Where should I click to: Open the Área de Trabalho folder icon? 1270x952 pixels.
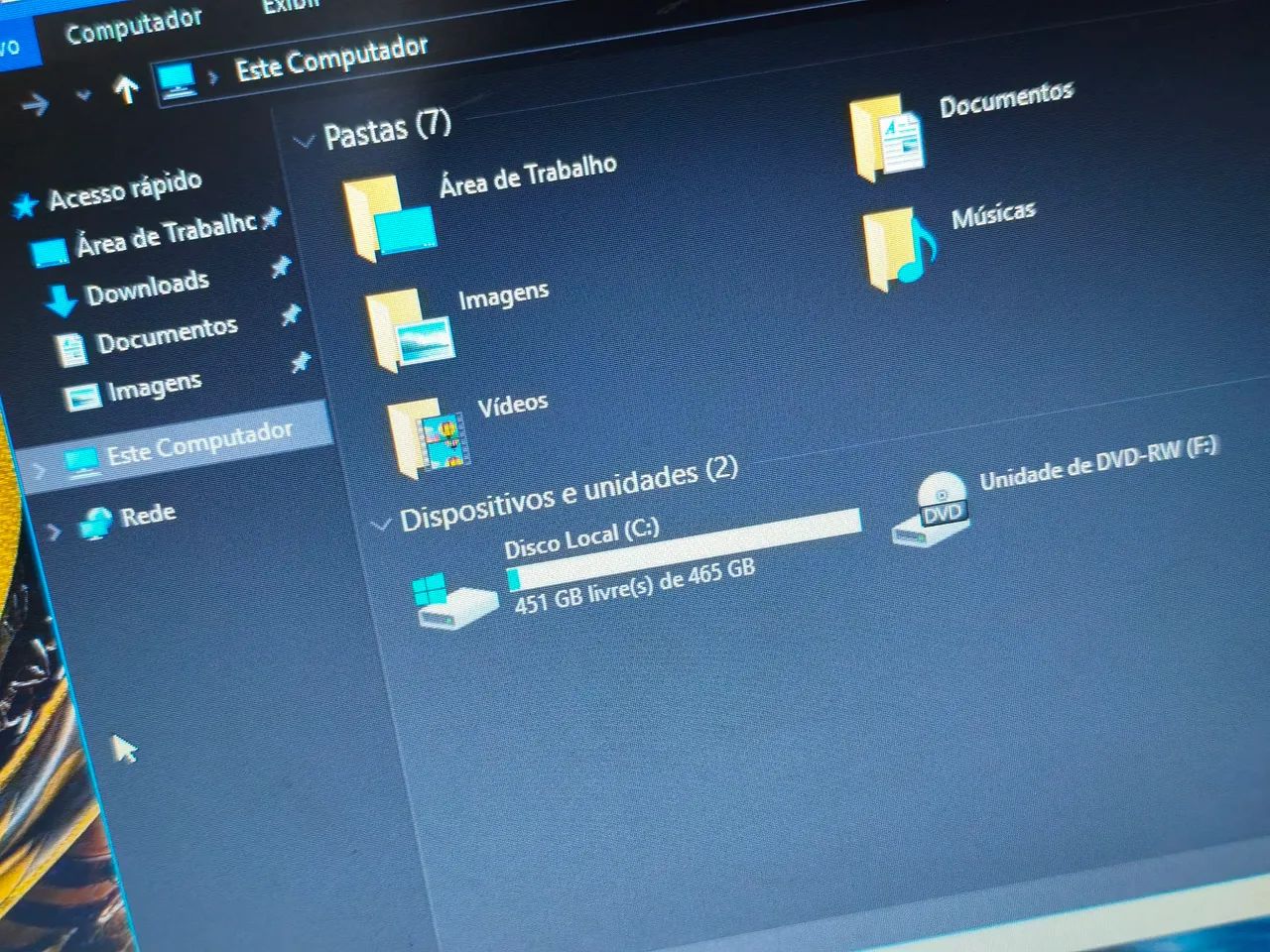tap(389, 218)
